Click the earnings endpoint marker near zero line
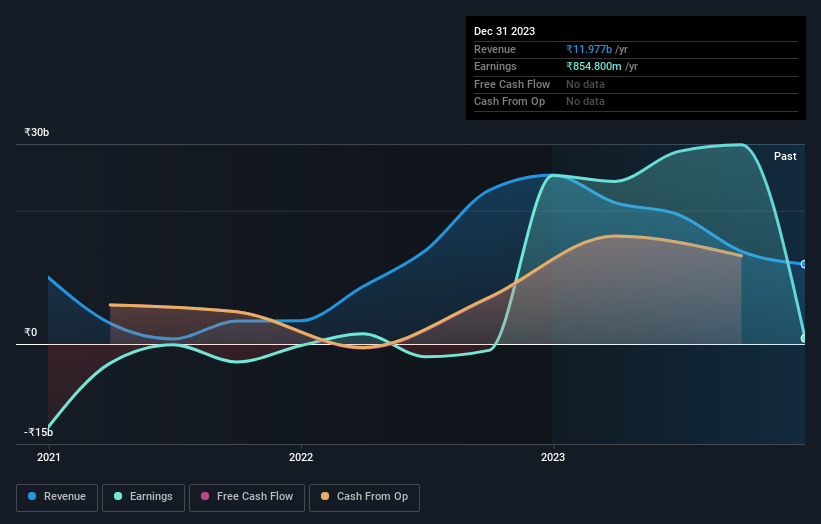Screen dimensions: 821x524 point(804,338)
